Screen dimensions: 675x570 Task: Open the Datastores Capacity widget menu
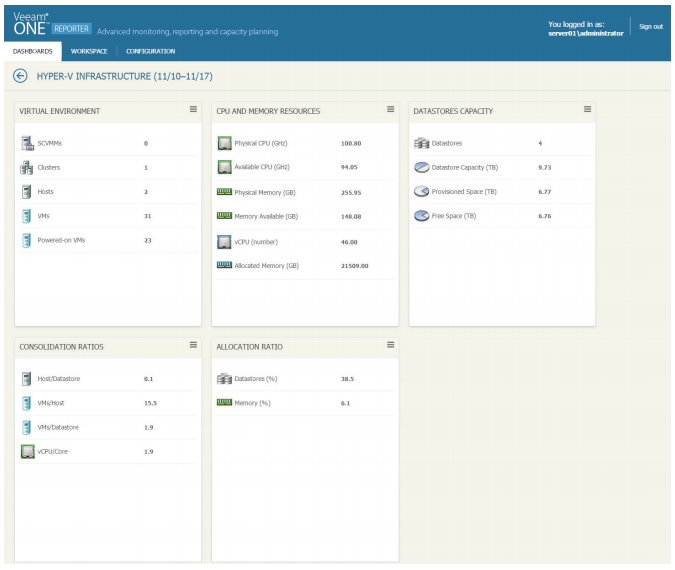tap(587, 109)
